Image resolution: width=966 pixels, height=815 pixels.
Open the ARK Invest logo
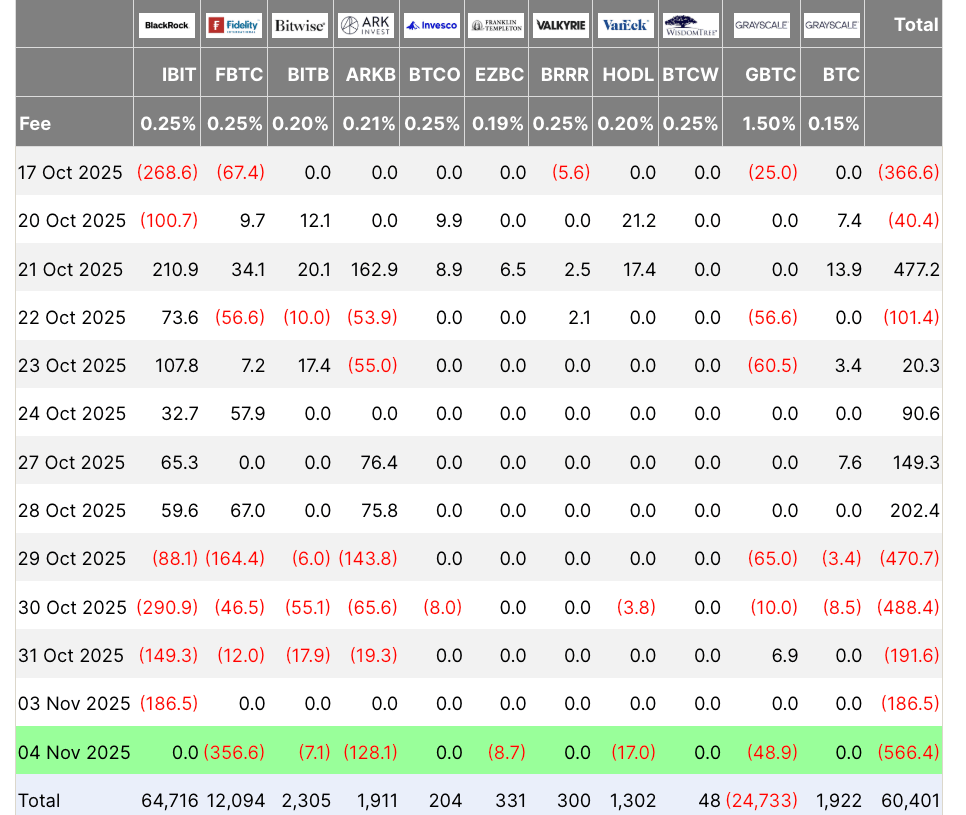[x=365, y=25]
